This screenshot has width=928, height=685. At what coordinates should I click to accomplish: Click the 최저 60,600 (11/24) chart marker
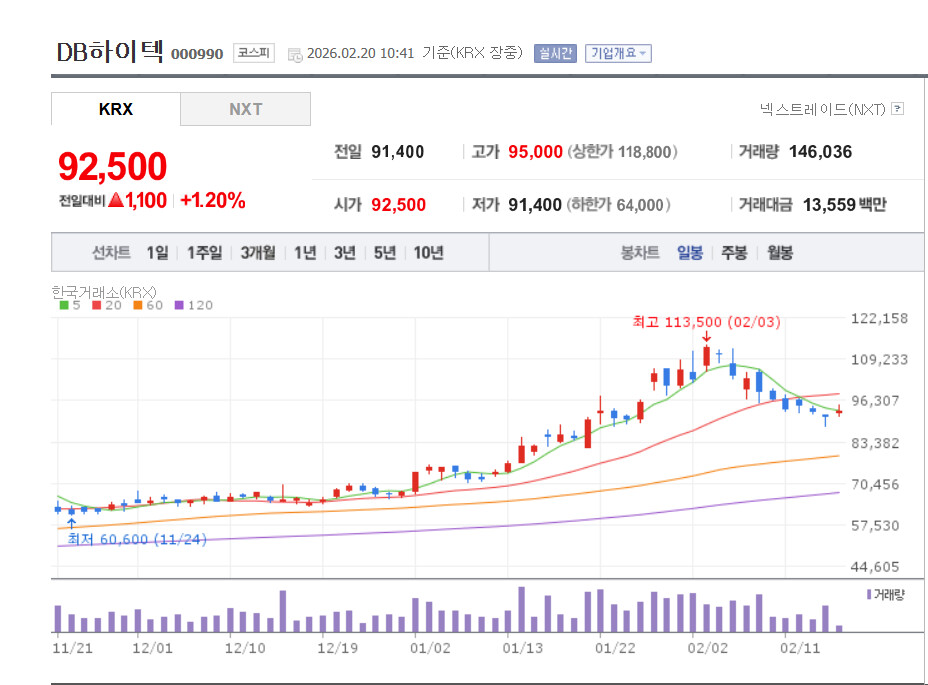(x=137, y=539)
